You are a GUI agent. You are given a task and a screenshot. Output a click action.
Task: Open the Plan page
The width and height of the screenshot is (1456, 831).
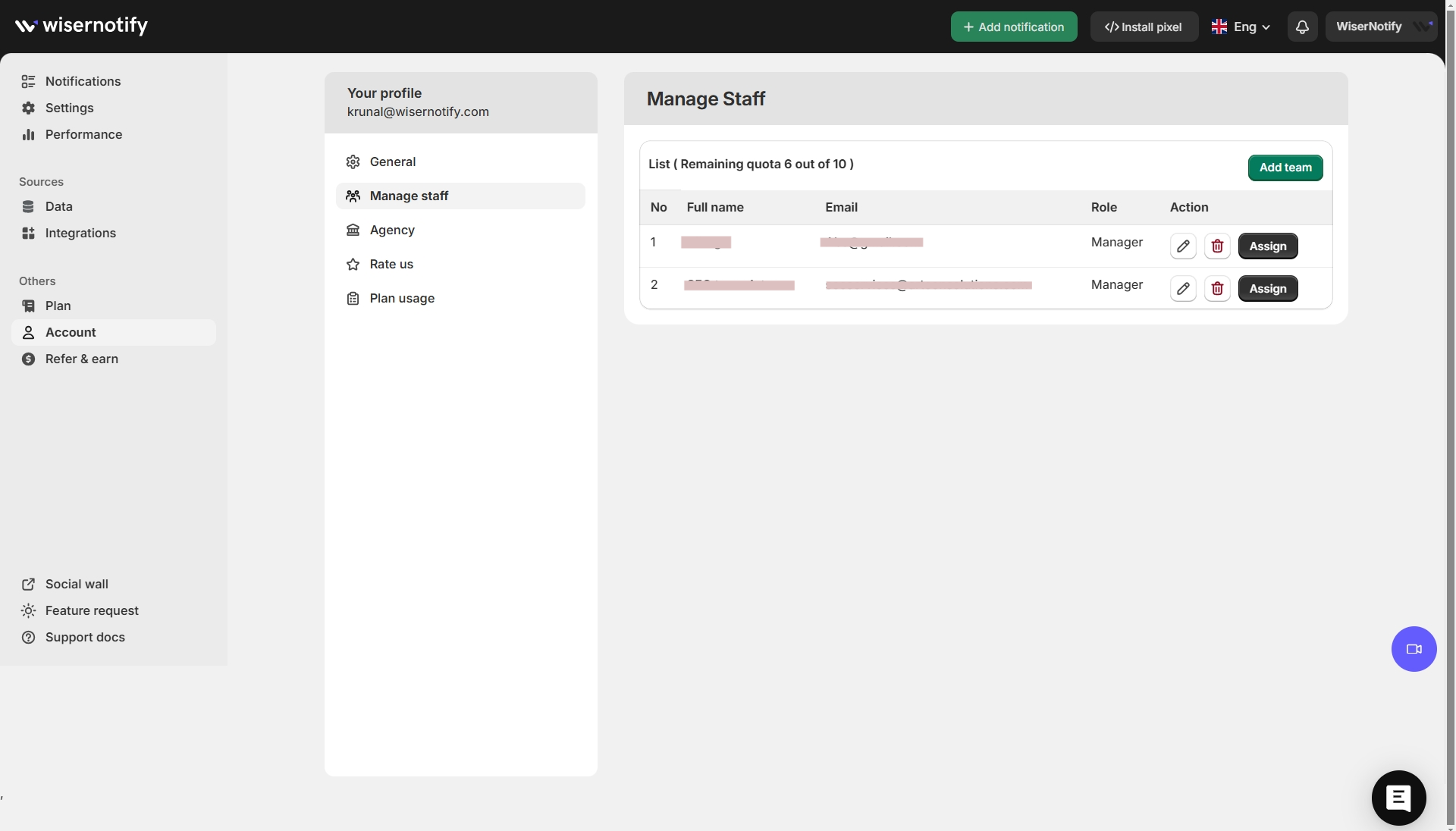[114, 306]
